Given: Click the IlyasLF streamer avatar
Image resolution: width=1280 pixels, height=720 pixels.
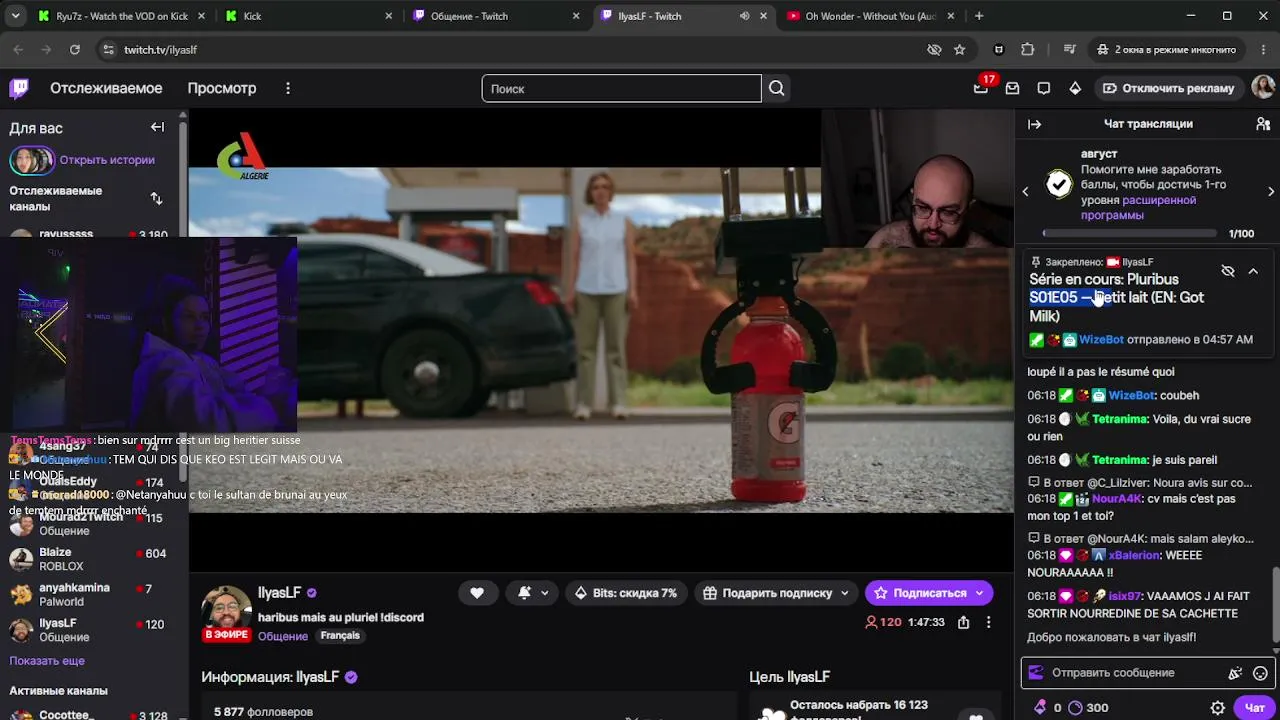Looking at the screenshot, I should tap(227, 611).
